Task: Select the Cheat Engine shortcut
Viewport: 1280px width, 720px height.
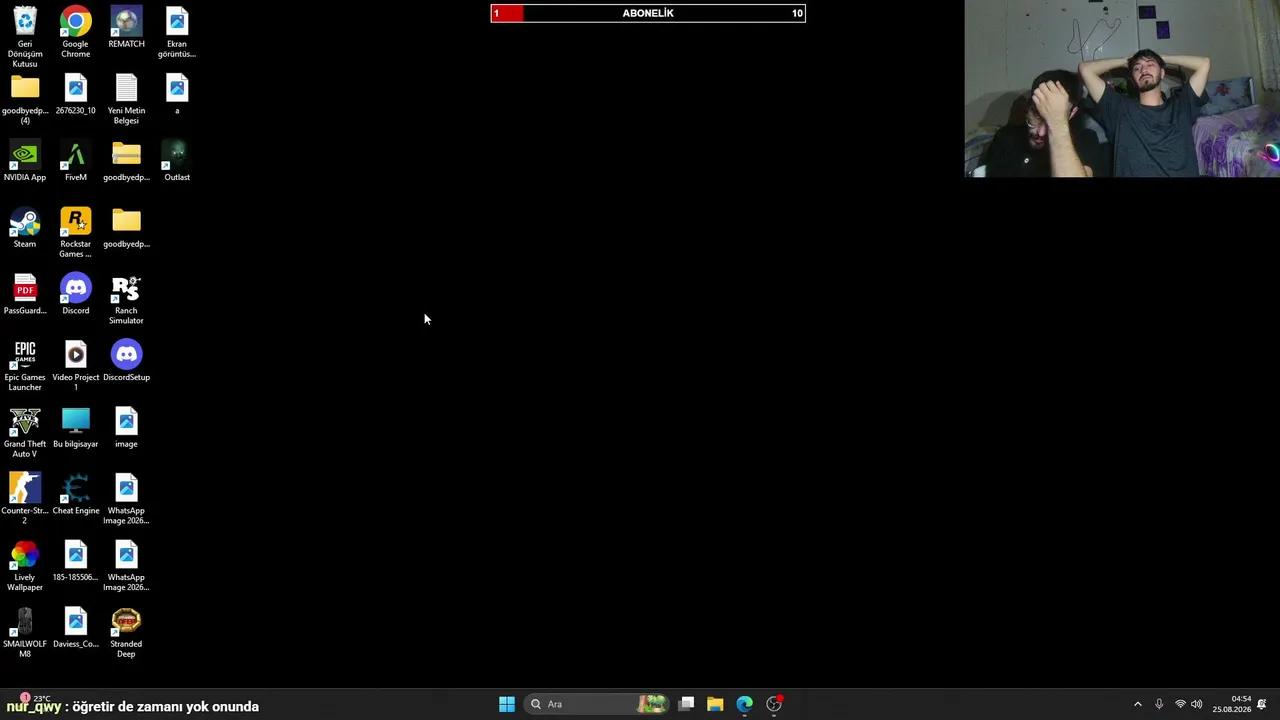Action: click(x=76, y=495)
